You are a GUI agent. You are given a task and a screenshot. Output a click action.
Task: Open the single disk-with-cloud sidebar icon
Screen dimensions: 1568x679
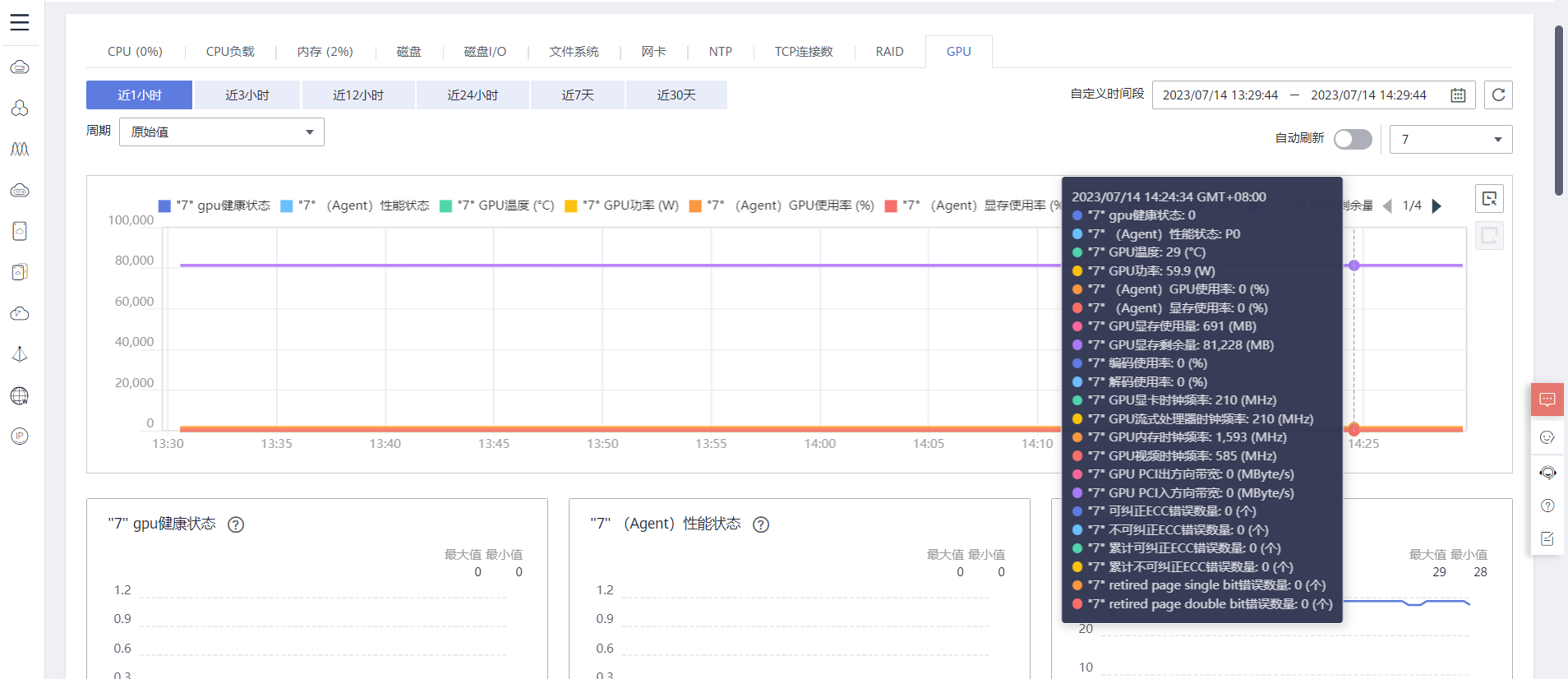click(x=20, y=231)
